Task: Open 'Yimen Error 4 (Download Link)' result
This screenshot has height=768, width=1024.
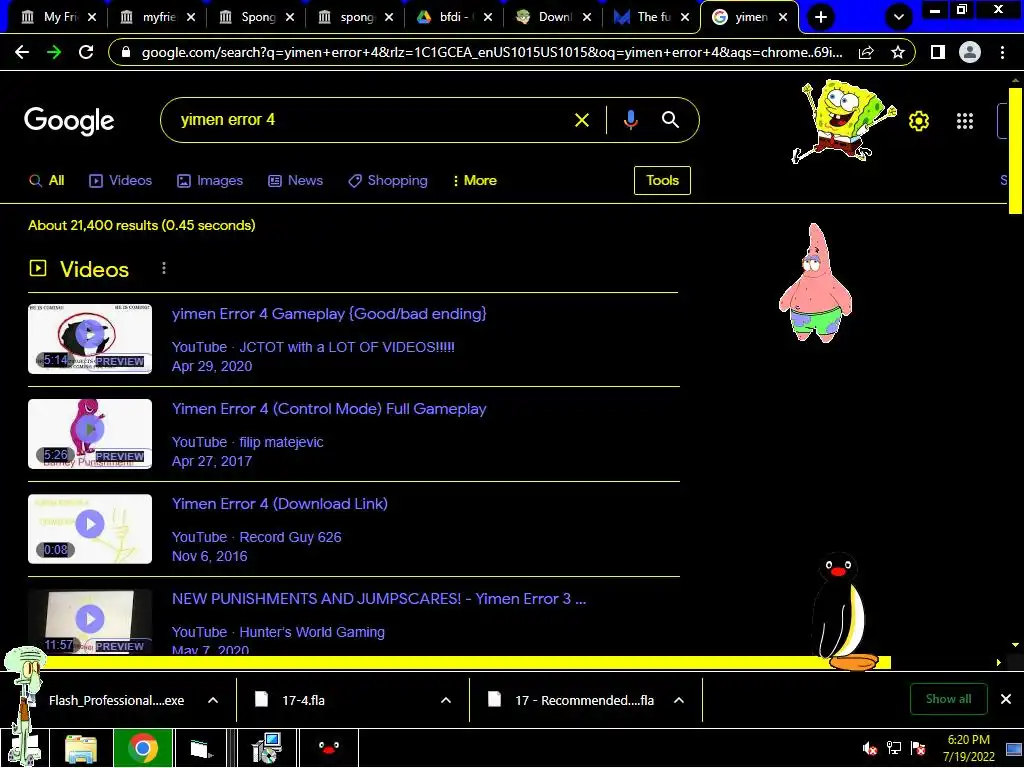Action: click(280, 504)
